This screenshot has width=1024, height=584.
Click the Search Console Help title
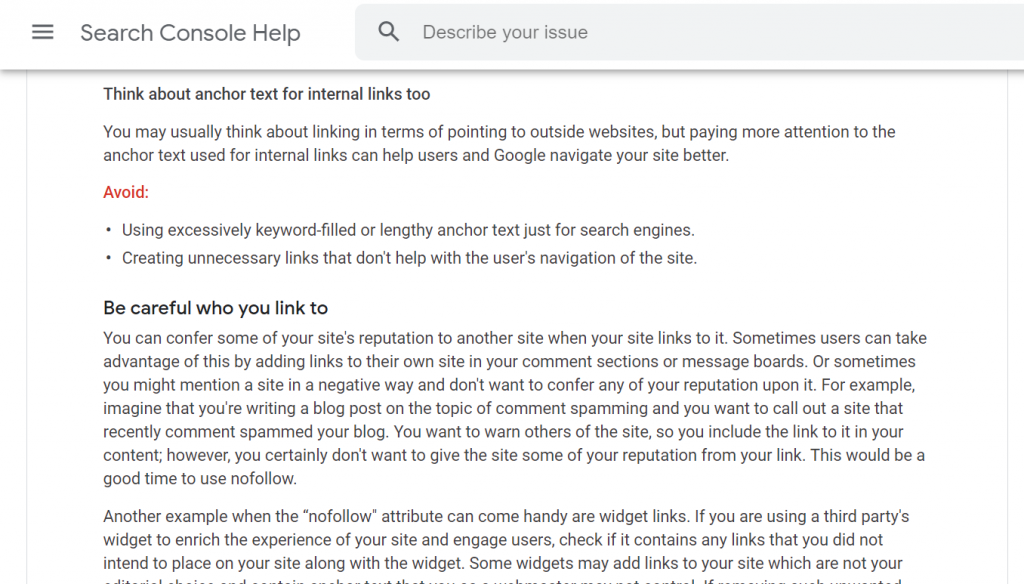click(190, 33)
